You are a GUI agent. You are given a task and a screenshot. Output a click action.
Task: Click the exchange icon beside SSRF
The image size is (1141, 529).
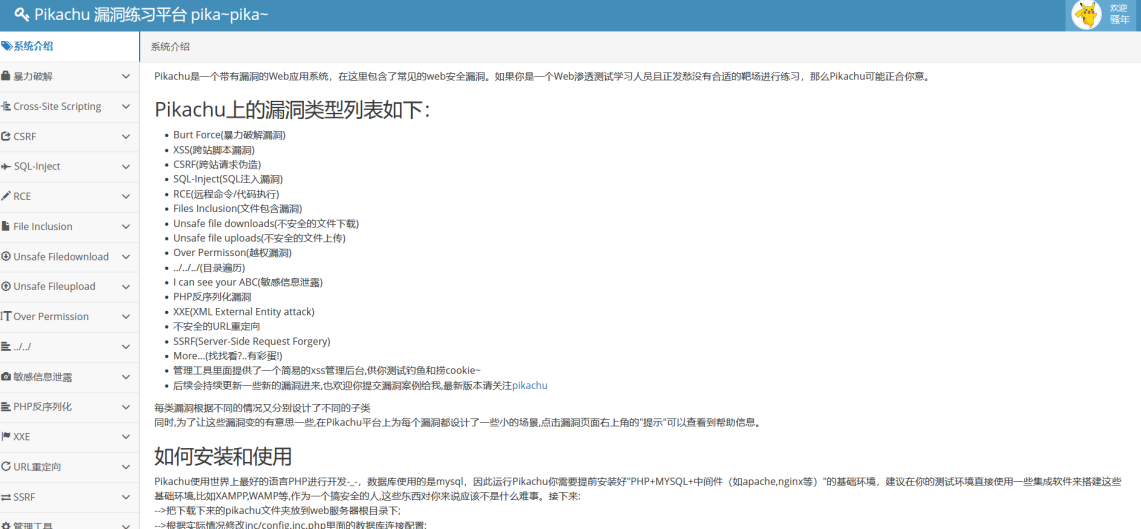pyautogui.click(x=6, y=497)
